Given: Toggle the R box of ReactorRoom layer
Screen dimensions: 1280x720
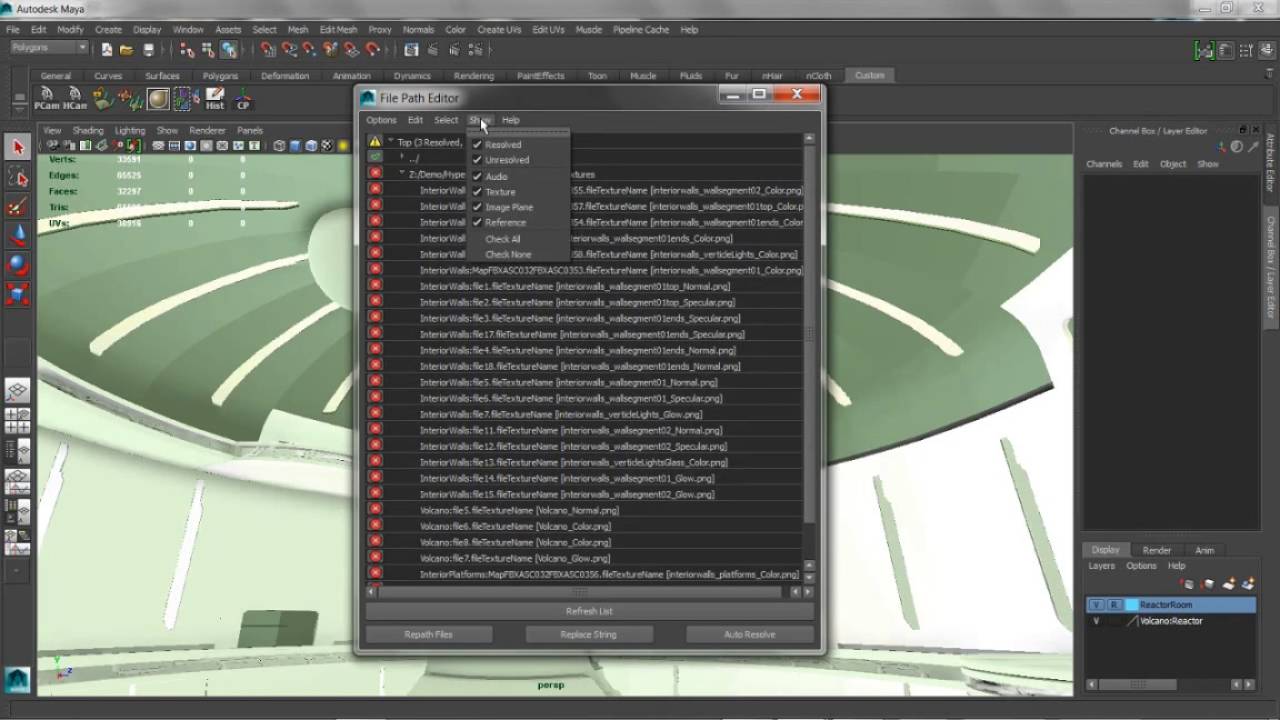Looking at the screenshot, I should point(1113,605).
